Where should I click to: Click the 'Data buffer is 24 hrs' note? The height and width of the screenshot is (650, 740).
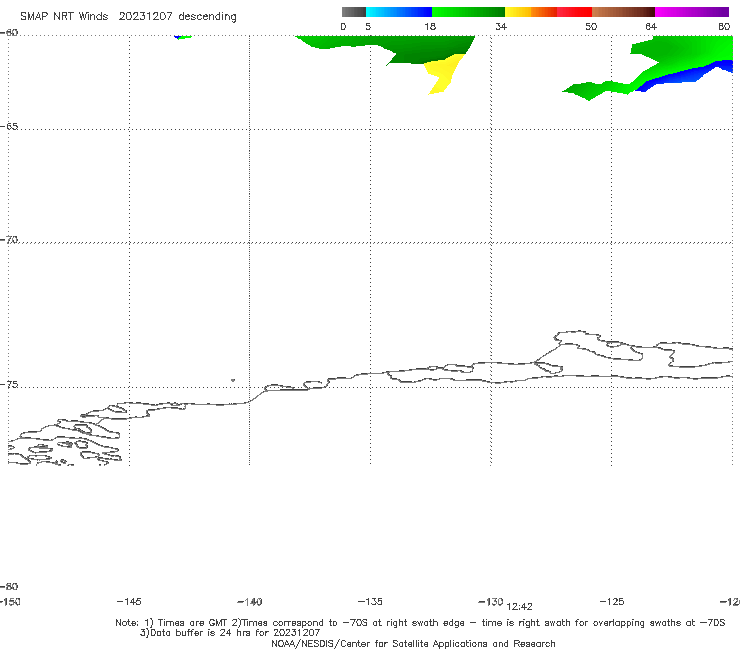(230, 633)
